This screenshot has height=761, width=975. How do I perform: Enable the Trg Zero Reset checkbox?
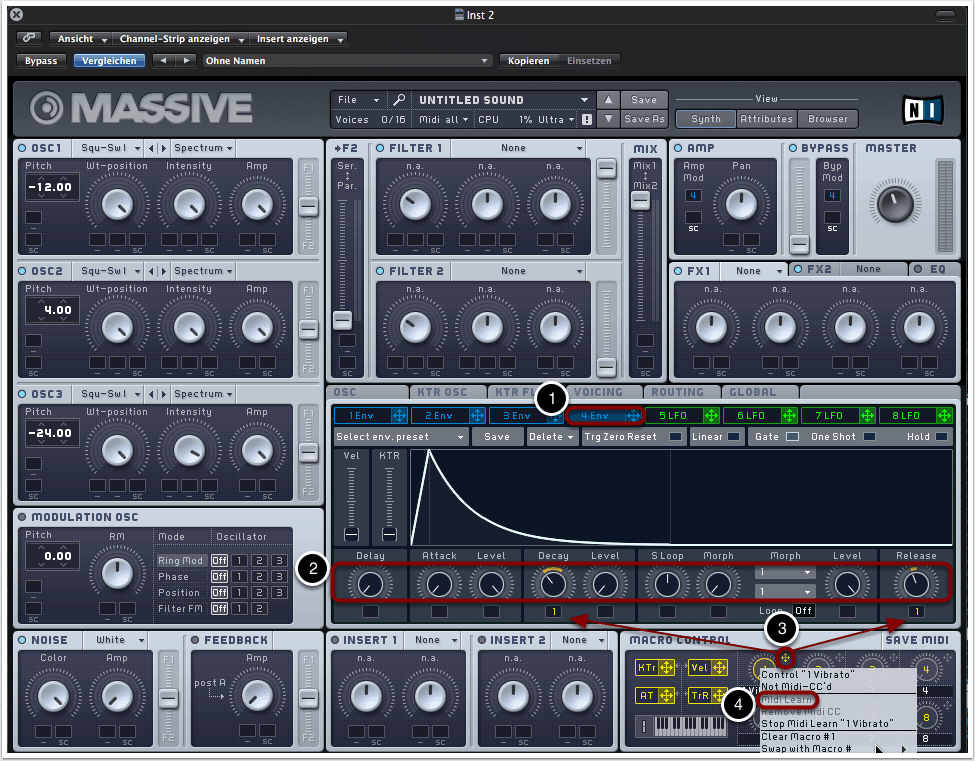click(x=677, y=437)
